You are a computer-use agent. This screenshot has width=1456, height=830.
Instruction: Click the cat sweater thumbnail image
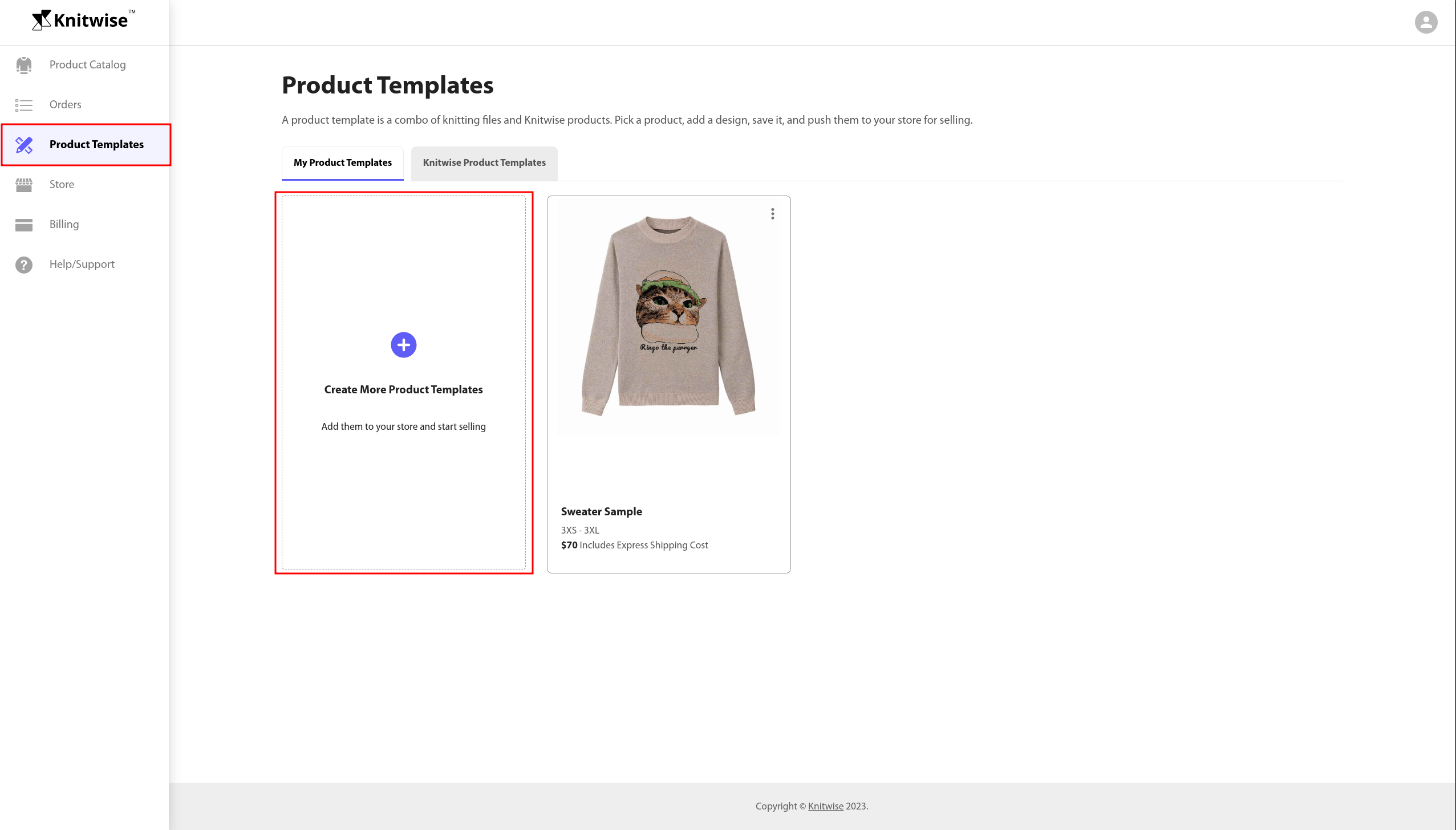pos(668,316)
